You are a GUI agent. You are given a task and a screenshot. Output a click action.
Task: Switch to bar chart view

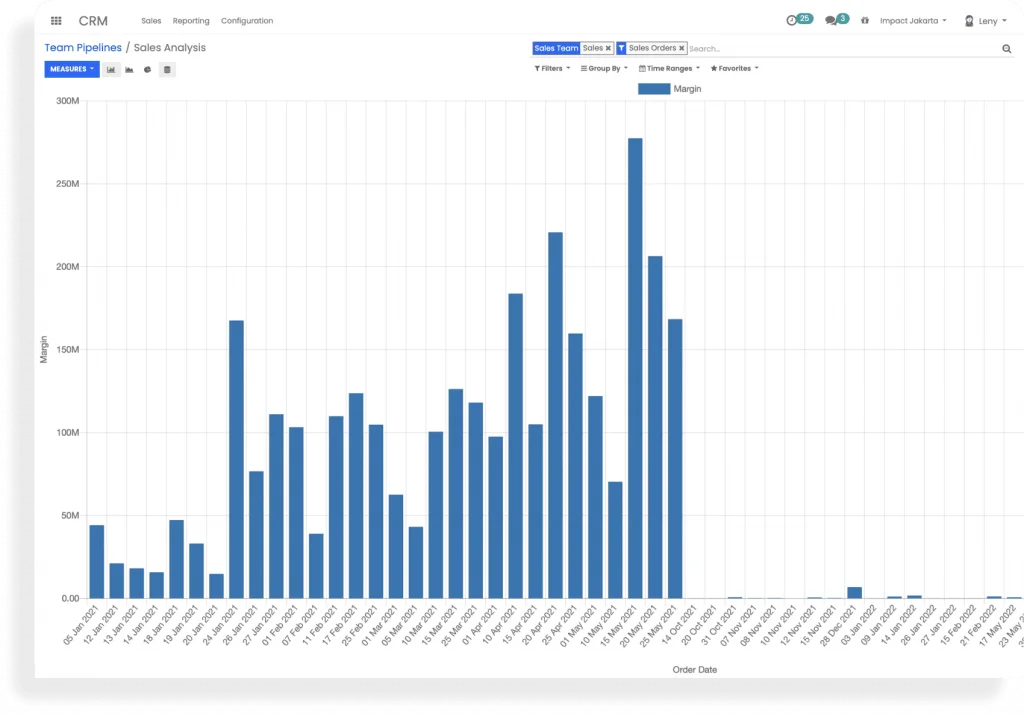pyautogui.click(x=111, y=70)
